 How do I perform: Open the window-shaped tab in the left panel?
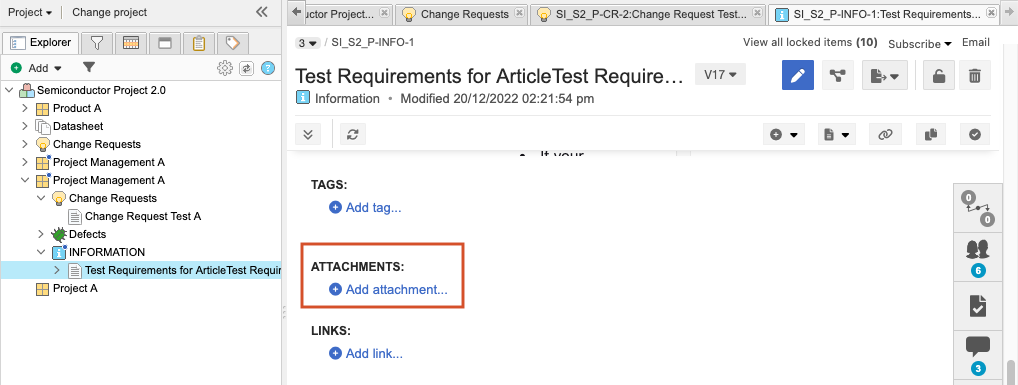click(165, 43)
